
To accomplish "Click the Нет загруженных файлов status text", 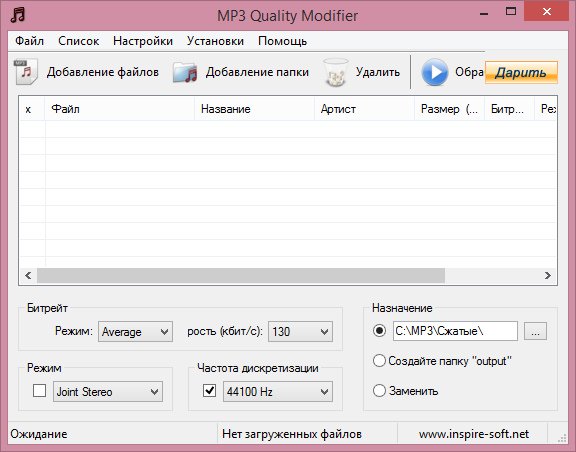I will 292,434.
